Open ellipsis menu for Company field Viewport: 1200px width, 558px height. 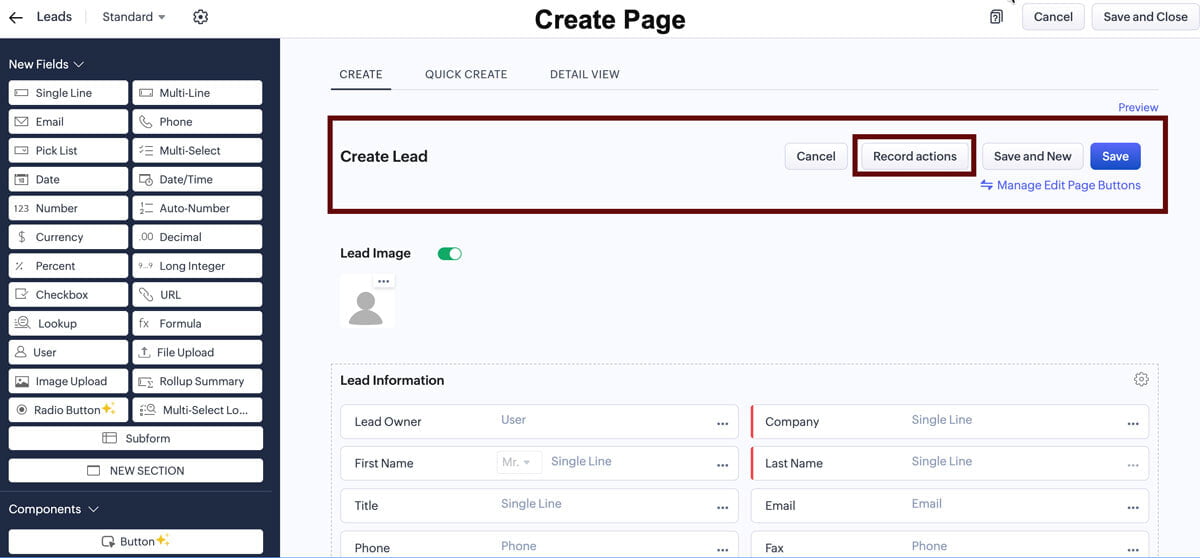(x=1133, y=423)
